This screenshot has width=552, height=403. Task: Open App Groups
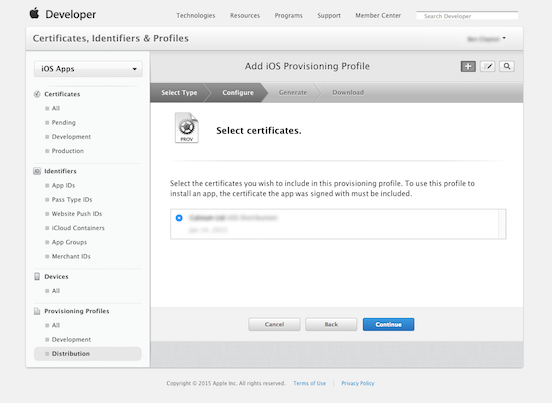[69, 242]
